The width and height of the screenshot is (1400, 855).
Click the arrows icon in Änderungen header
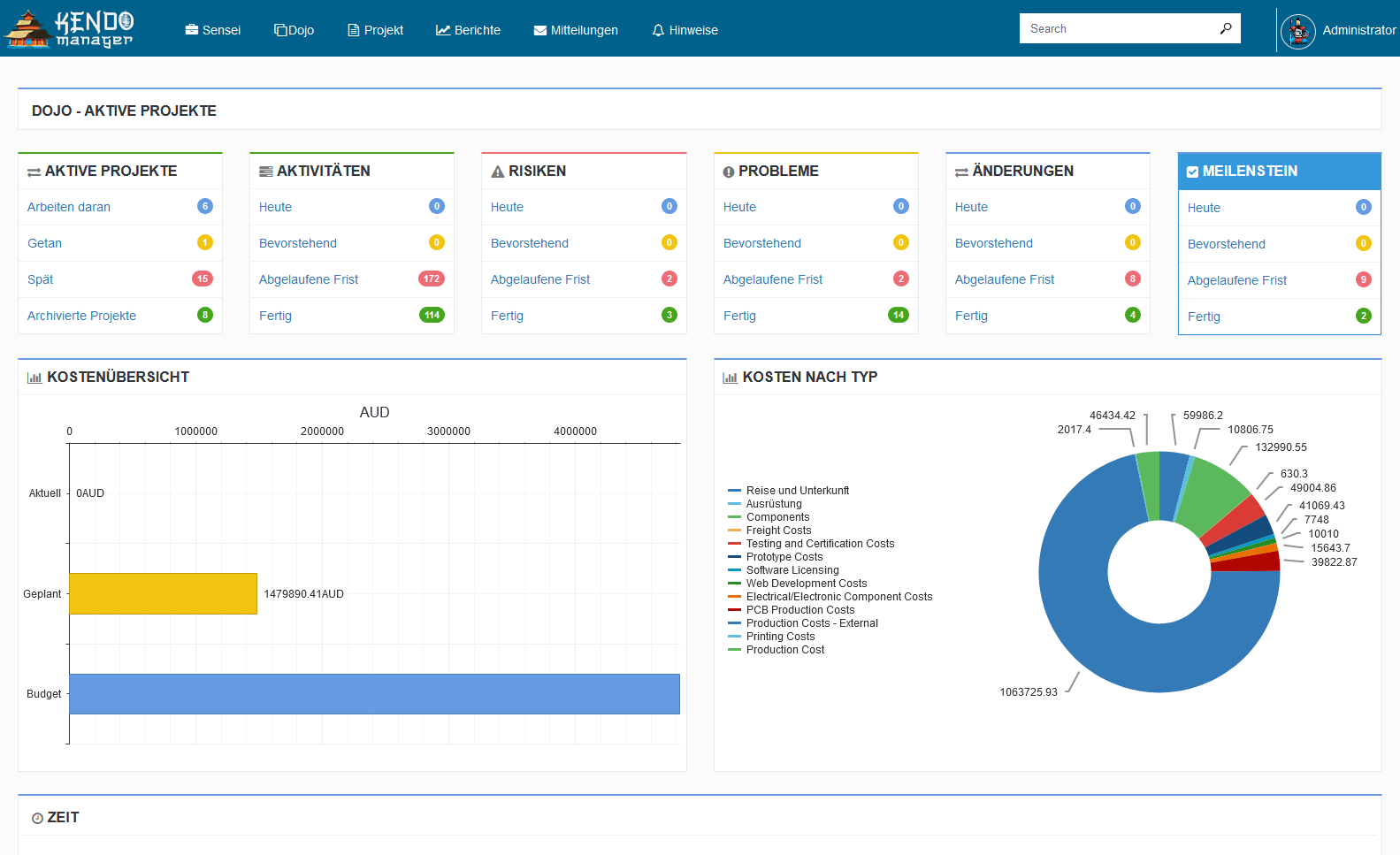pyautogui.click(x=961, y=172)
